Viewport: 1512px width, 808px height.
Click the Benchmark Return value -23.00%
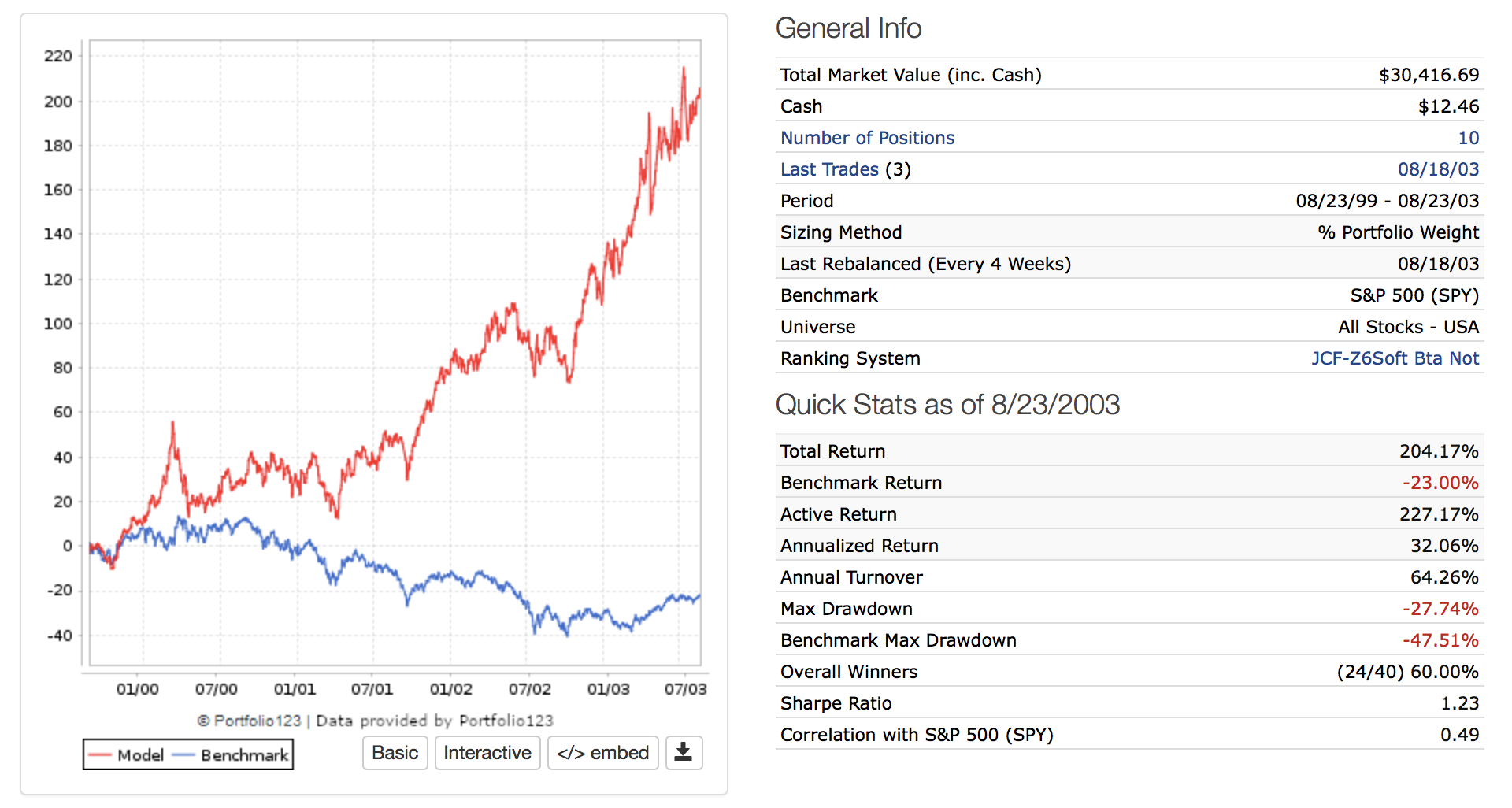pos(1440,483)
